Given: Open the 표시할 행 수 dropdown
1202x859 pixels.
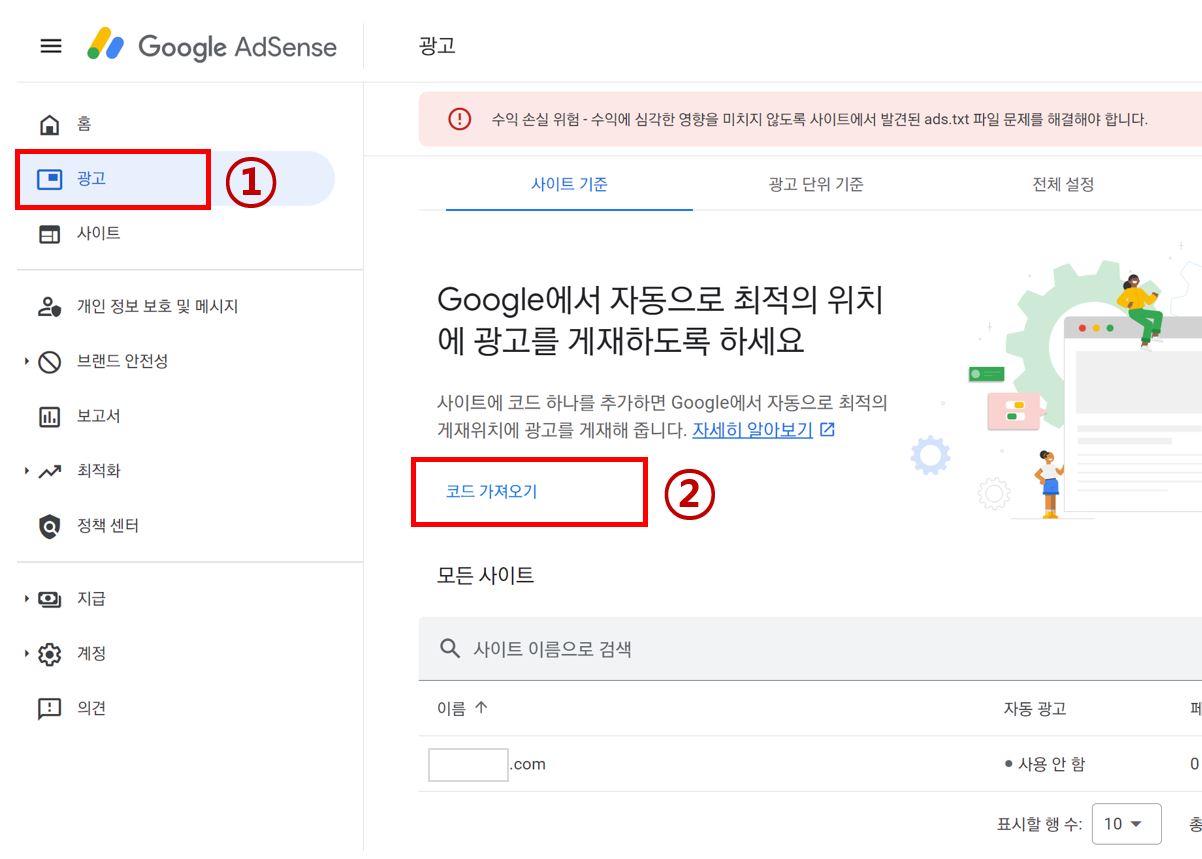Looking at the screenshot, I should pyautogui.click(x=1129, y=822).
